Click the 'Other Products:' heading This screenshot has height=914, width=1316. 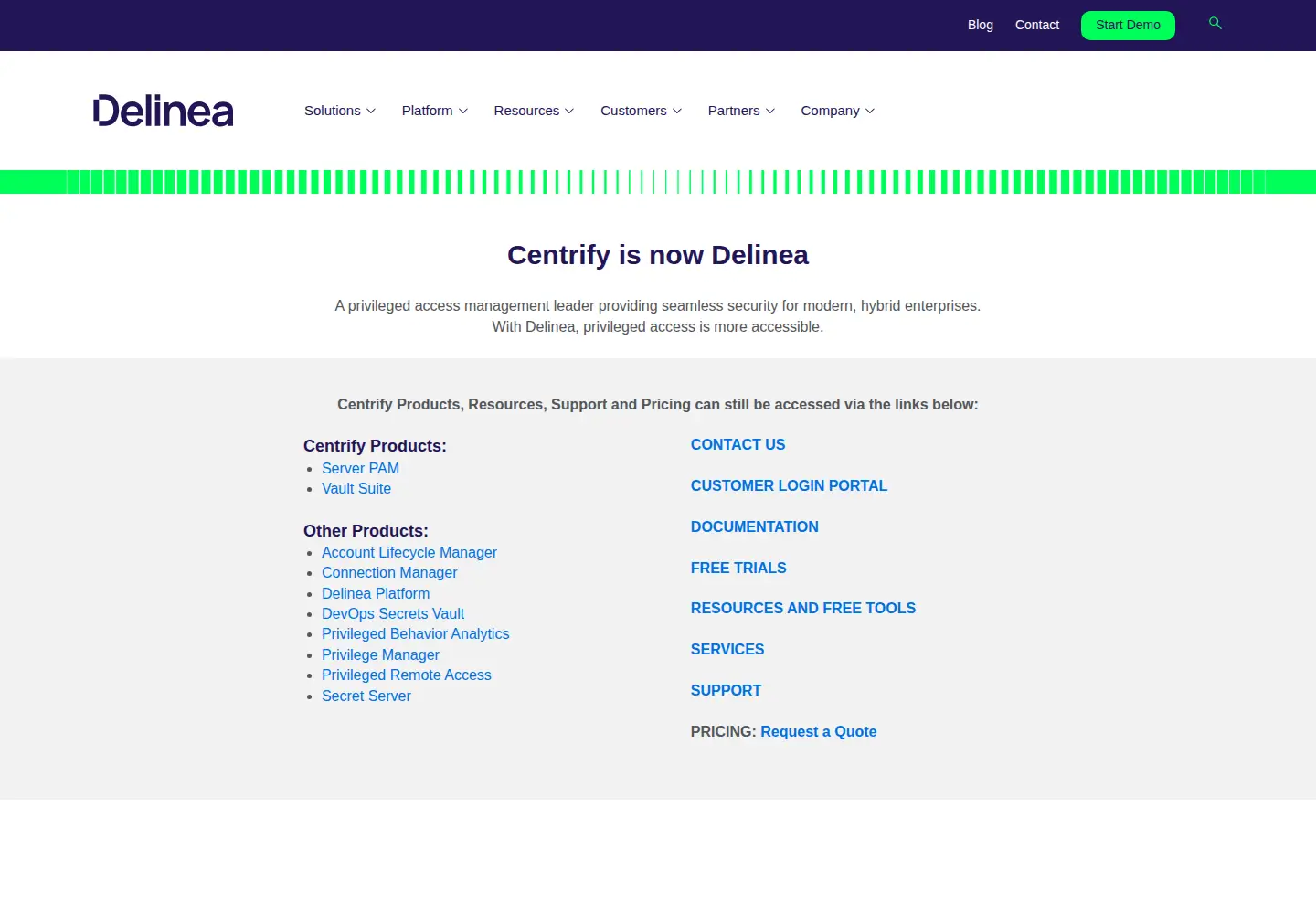point(366,531)
